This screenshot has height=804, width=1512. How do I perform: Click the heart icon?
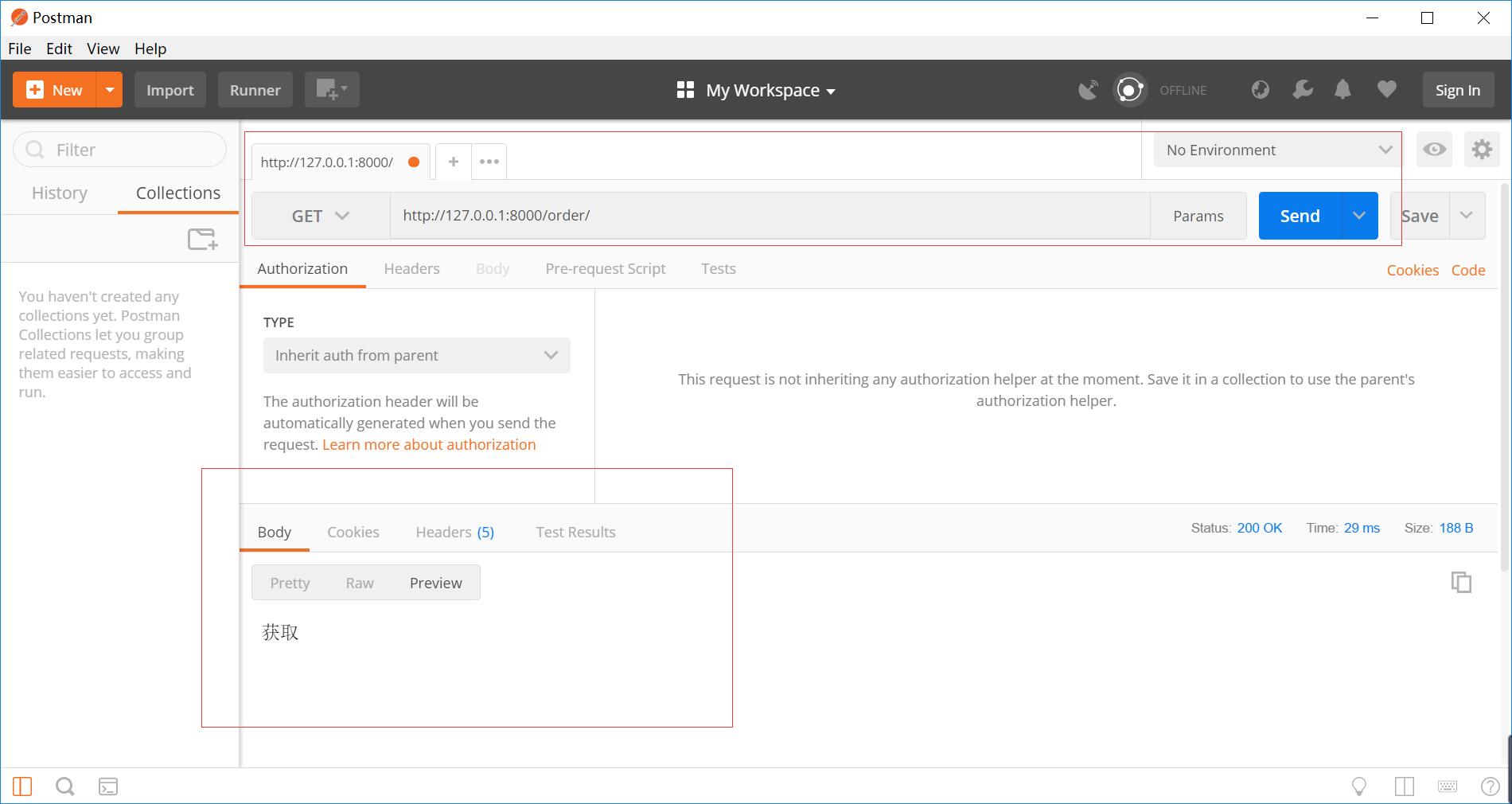[x=1386, y=90]
